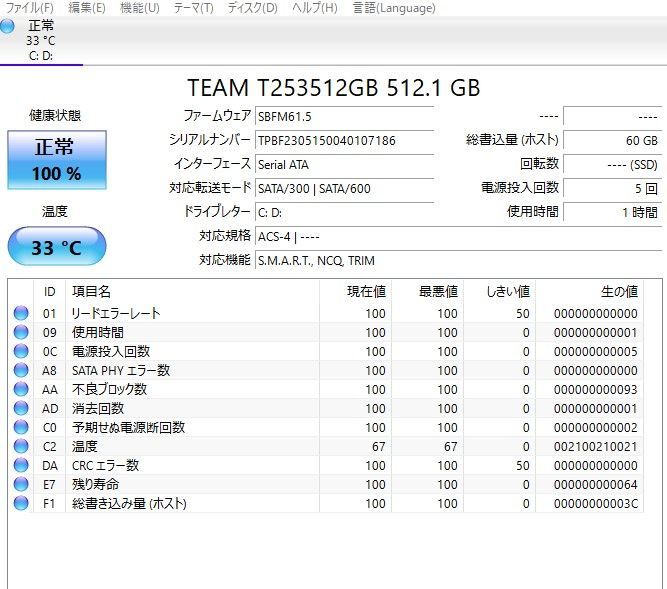This screenshot has width=667, height=589.
Task: Open the 編集(E) menu
Action: coord(87,8)
